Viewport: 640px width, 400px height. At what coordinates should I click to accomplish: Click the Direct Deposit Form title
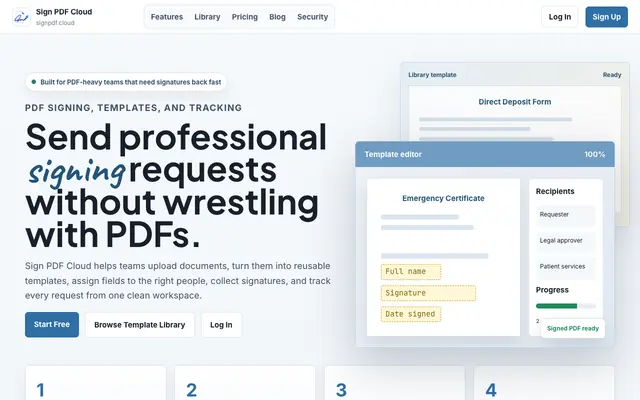click(x=514, y=102)
